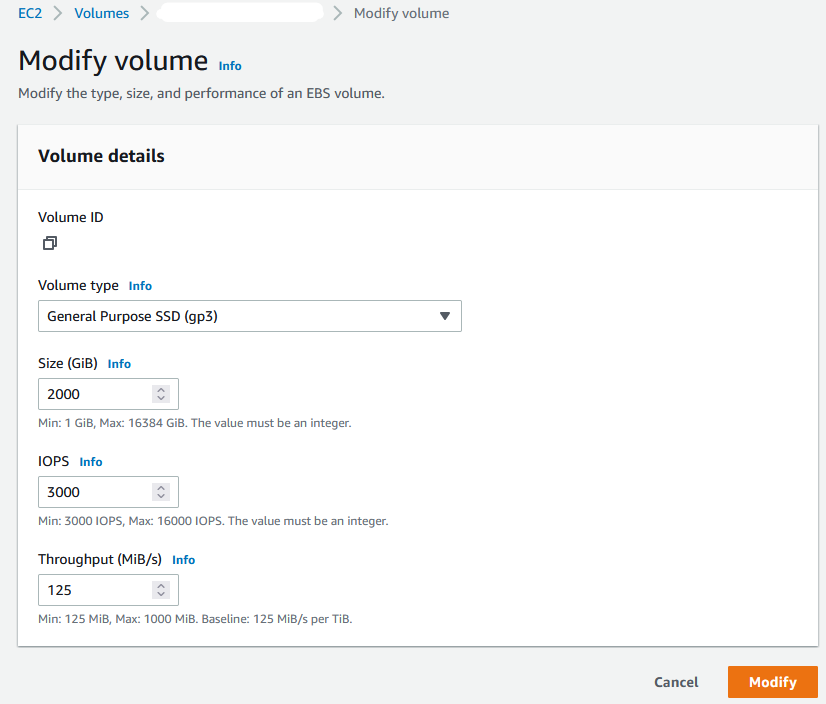The width and height of the screenshot is (826, 704).
Task: Go back to Volumes from the breadcrumb
Action: click(x=101, y=13)
